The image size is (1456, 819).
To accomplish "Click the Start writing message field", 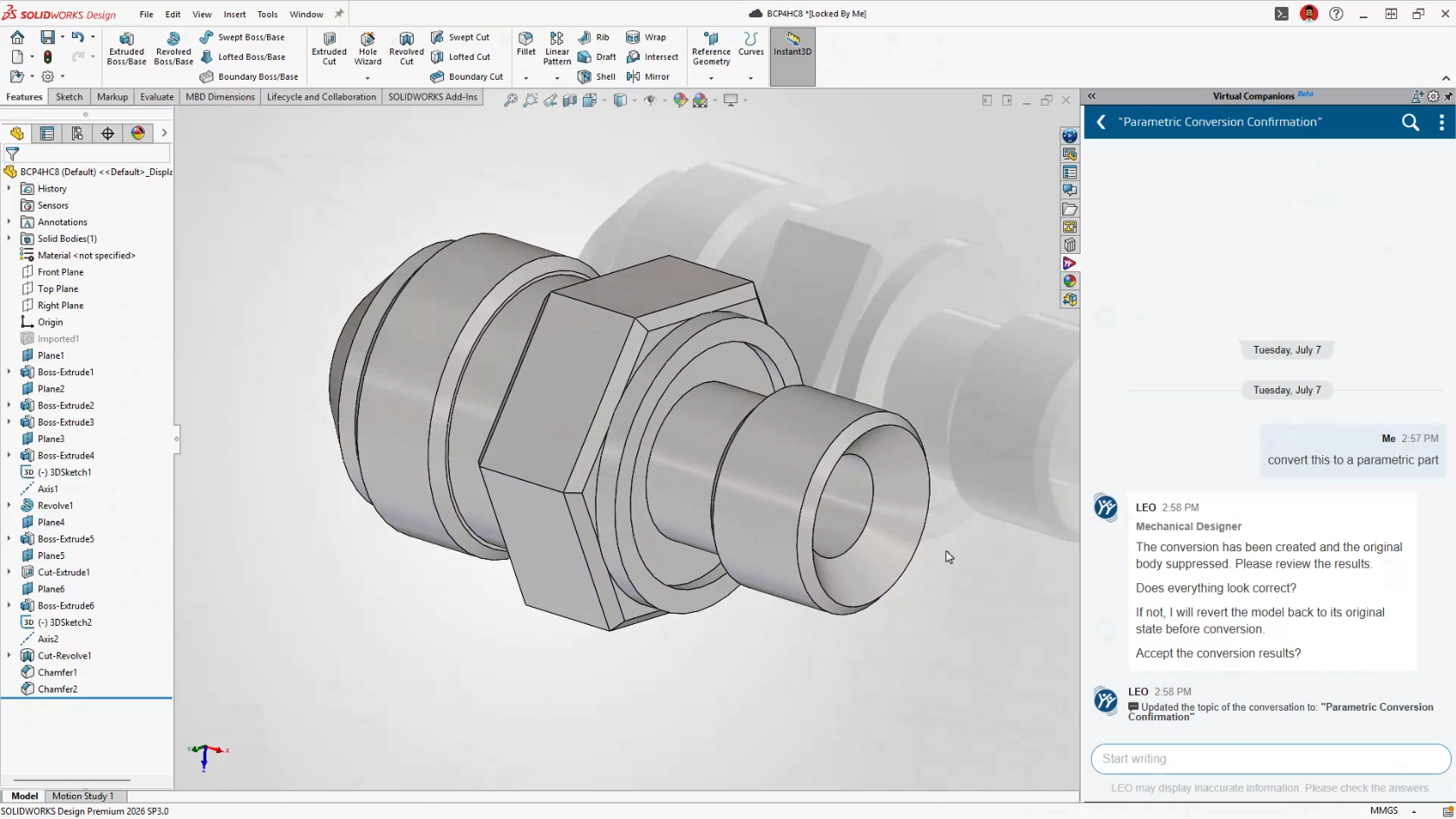I will tap(1270, 759).
